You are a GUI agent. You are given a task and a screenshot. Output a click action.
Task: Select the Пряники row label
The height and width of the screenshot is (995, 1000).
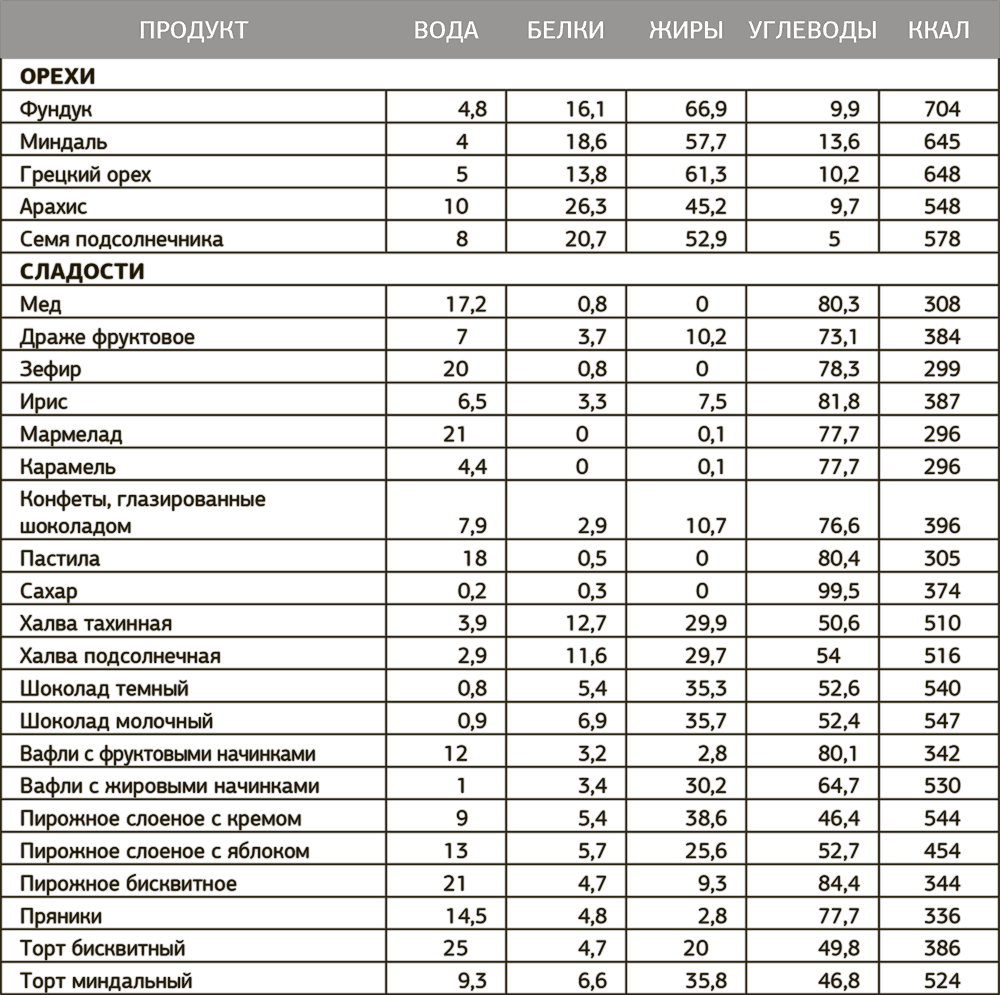(61, 917)
